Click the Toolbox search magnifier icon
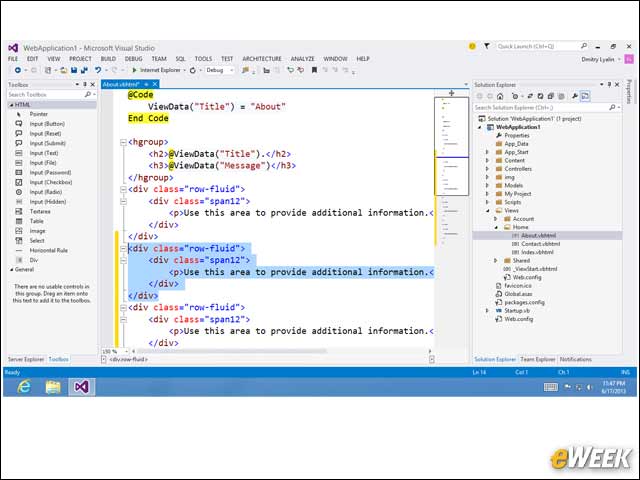 click(87, 94)
